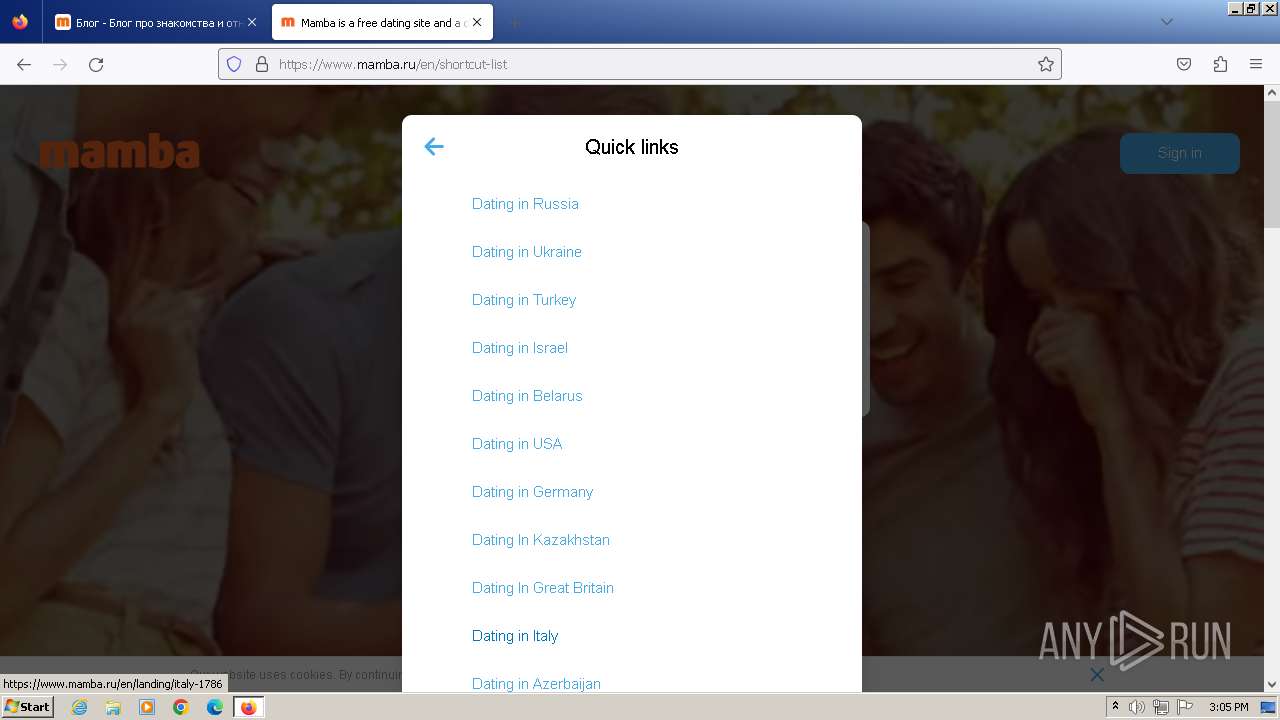Open Dating in Italy link
The width and height of the screenshot is (1280, 720).
[515, 636]
